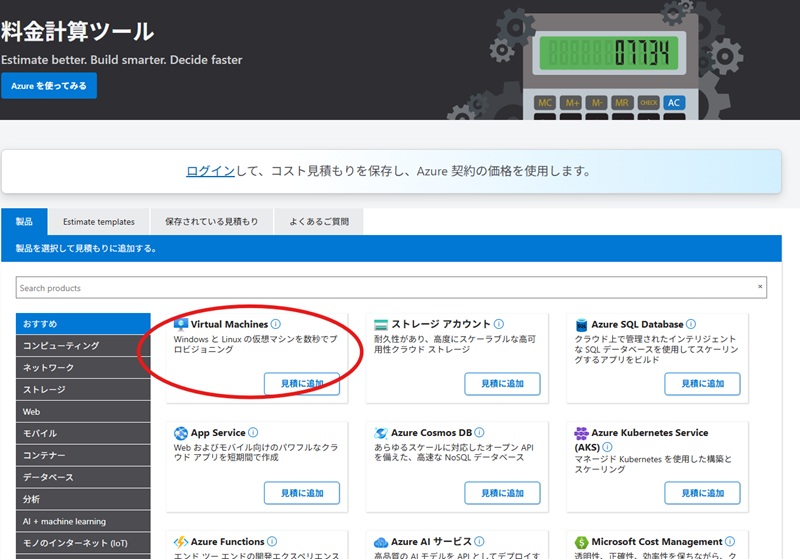Click the ストレージ アカウント storage icon
Image resolution: width=800 pixels, height=559 pixels.
[381, 325]
